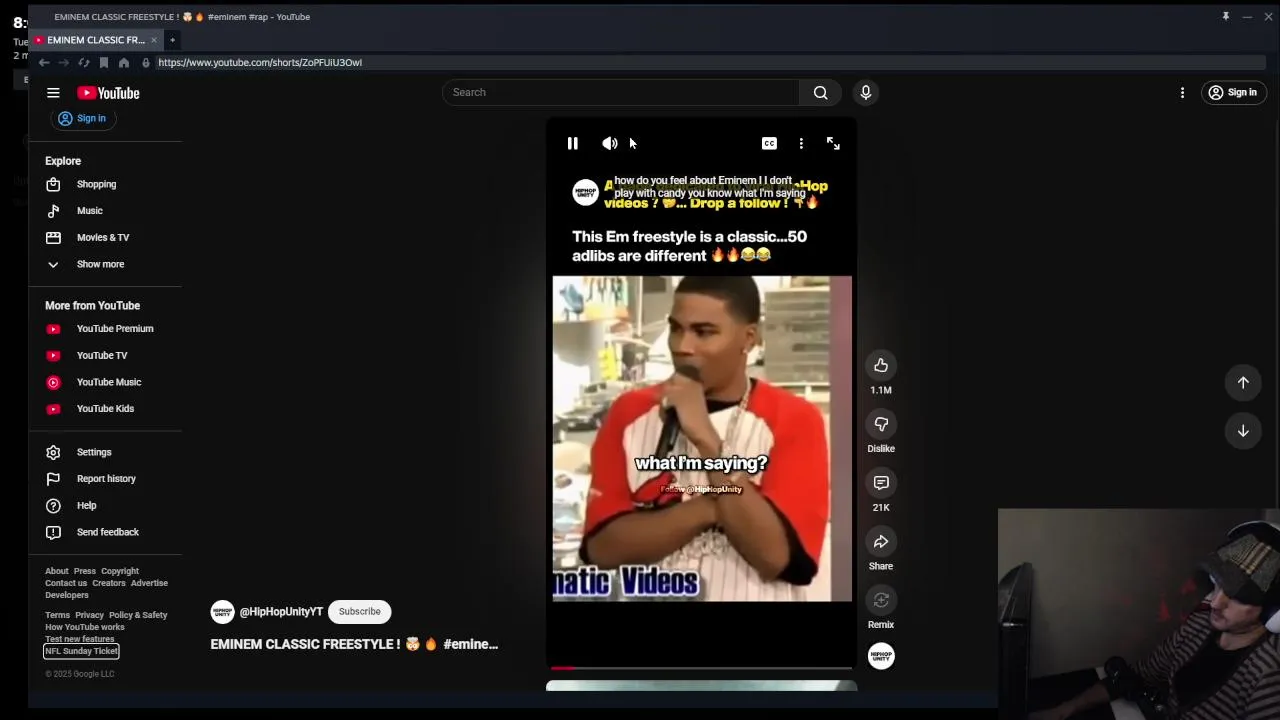
Task: Open YouTube settings three-dot menu at top right
Action: (x=1182, y=92)
